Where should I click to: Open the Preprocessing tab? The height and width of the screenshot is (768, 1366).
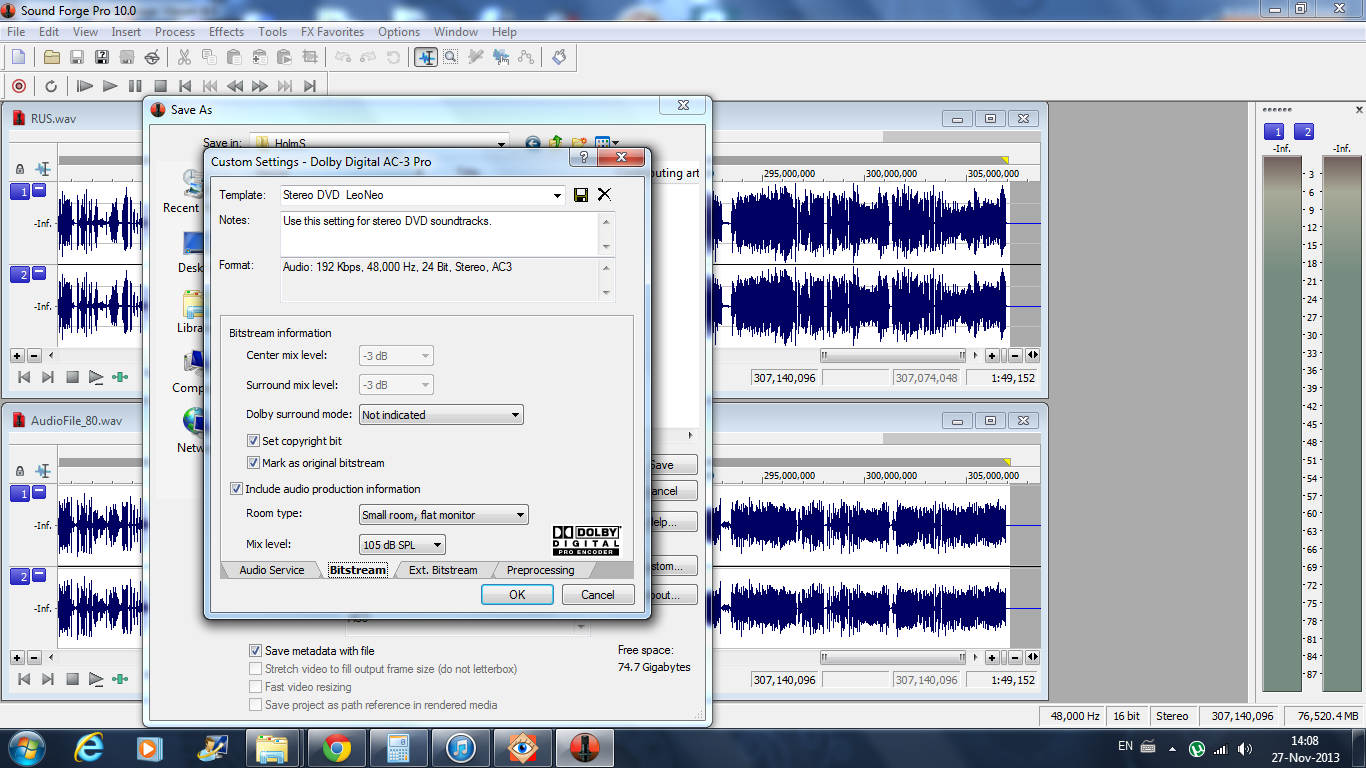pos(540,570)
